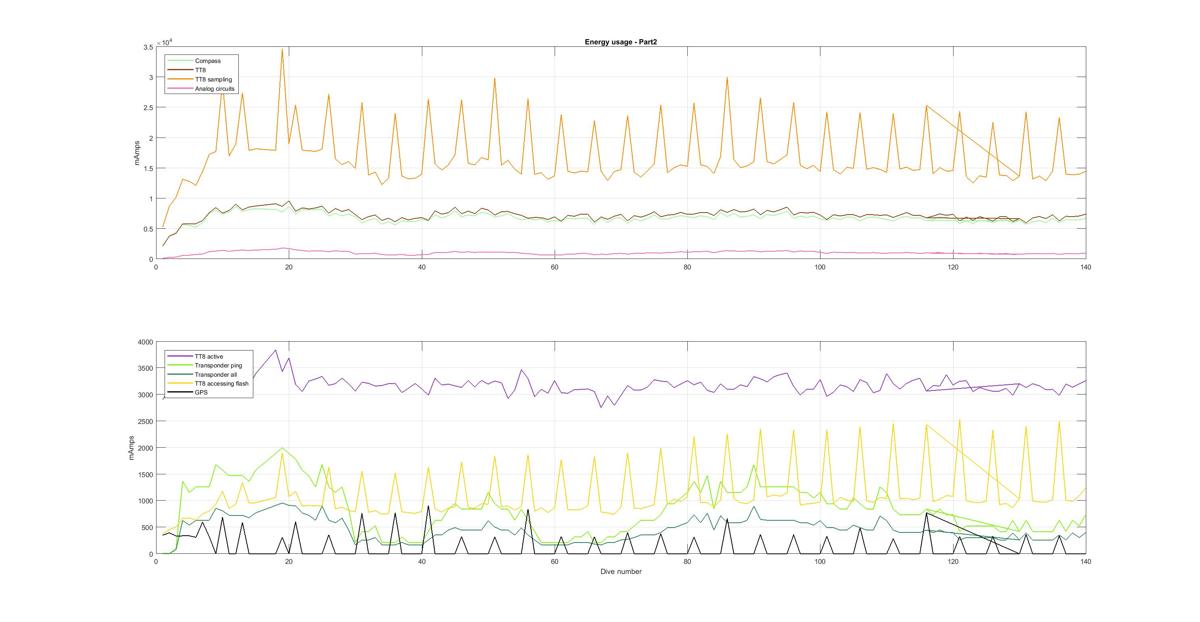Click the '4000' y-axis tick on bottom chart
Image resolution: width=1200 pixels, height=622 pixels.
tap(144, 343)
